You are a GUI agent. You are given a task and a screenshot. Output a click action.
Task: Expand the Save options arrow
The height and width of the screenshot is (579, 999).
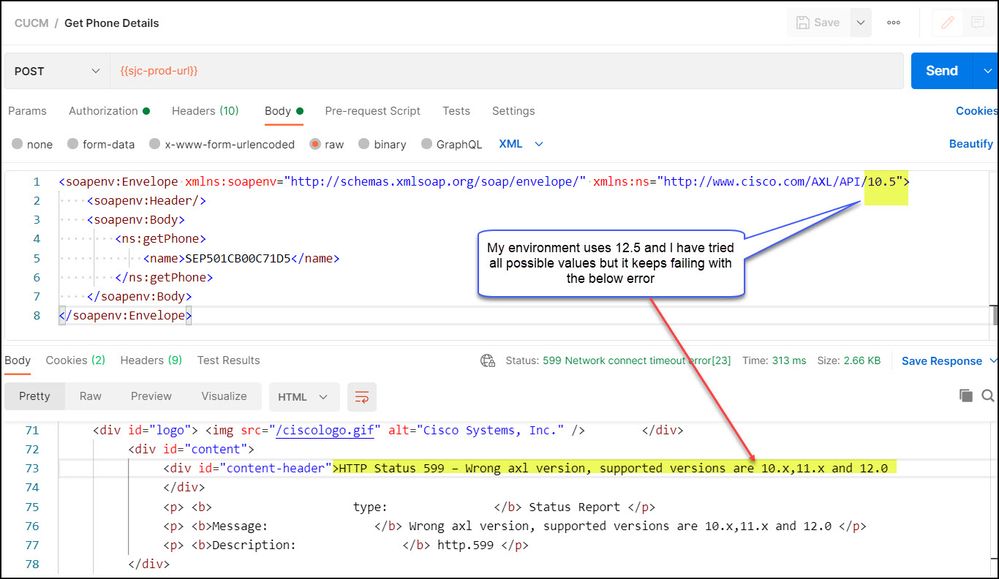(x=860, y=23)
